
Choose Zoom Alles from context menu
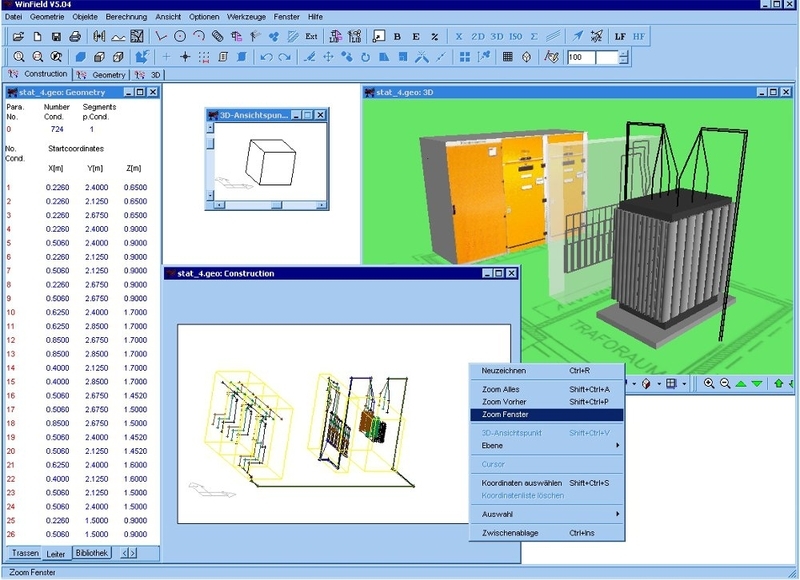(501, 389)
